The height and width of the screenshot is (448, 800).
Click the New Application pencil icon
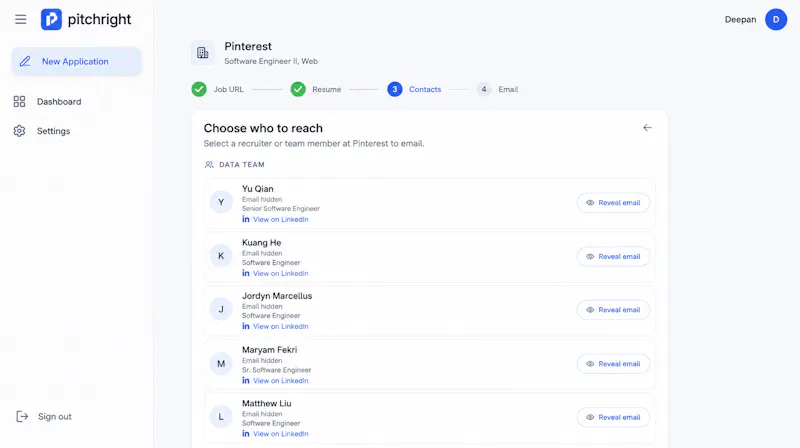coord(25,62)
